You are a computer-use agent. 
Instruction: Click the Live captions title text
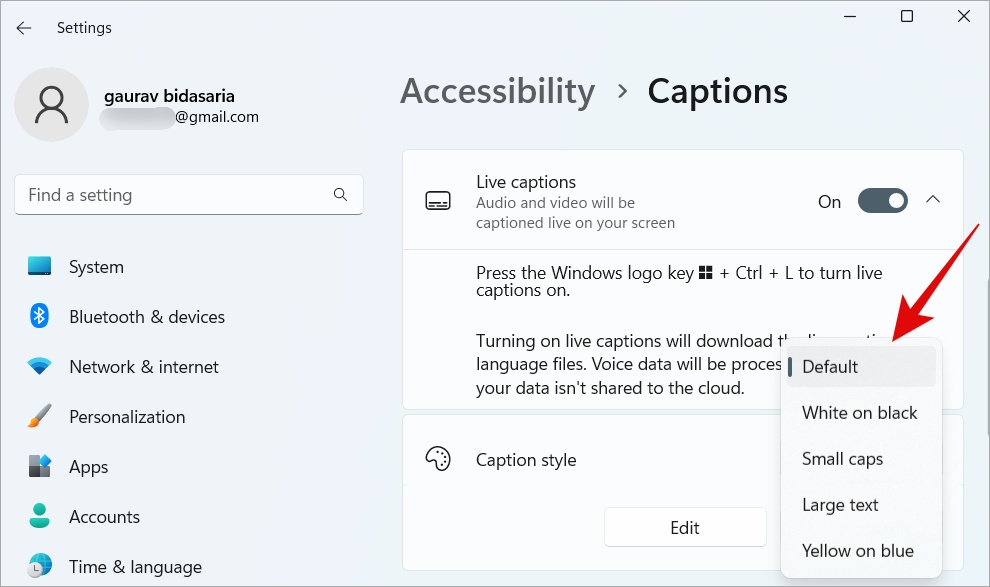[526, 182]
